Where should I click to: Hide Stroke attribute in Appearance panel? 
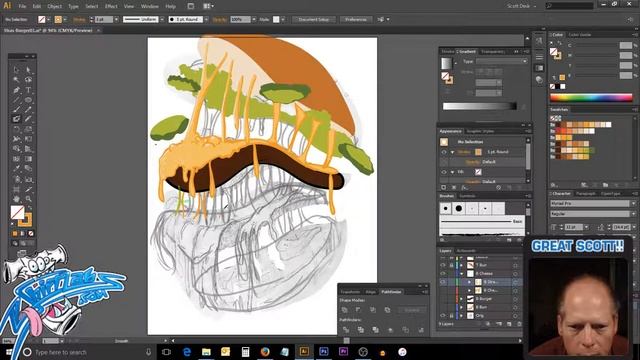[444, 152]
